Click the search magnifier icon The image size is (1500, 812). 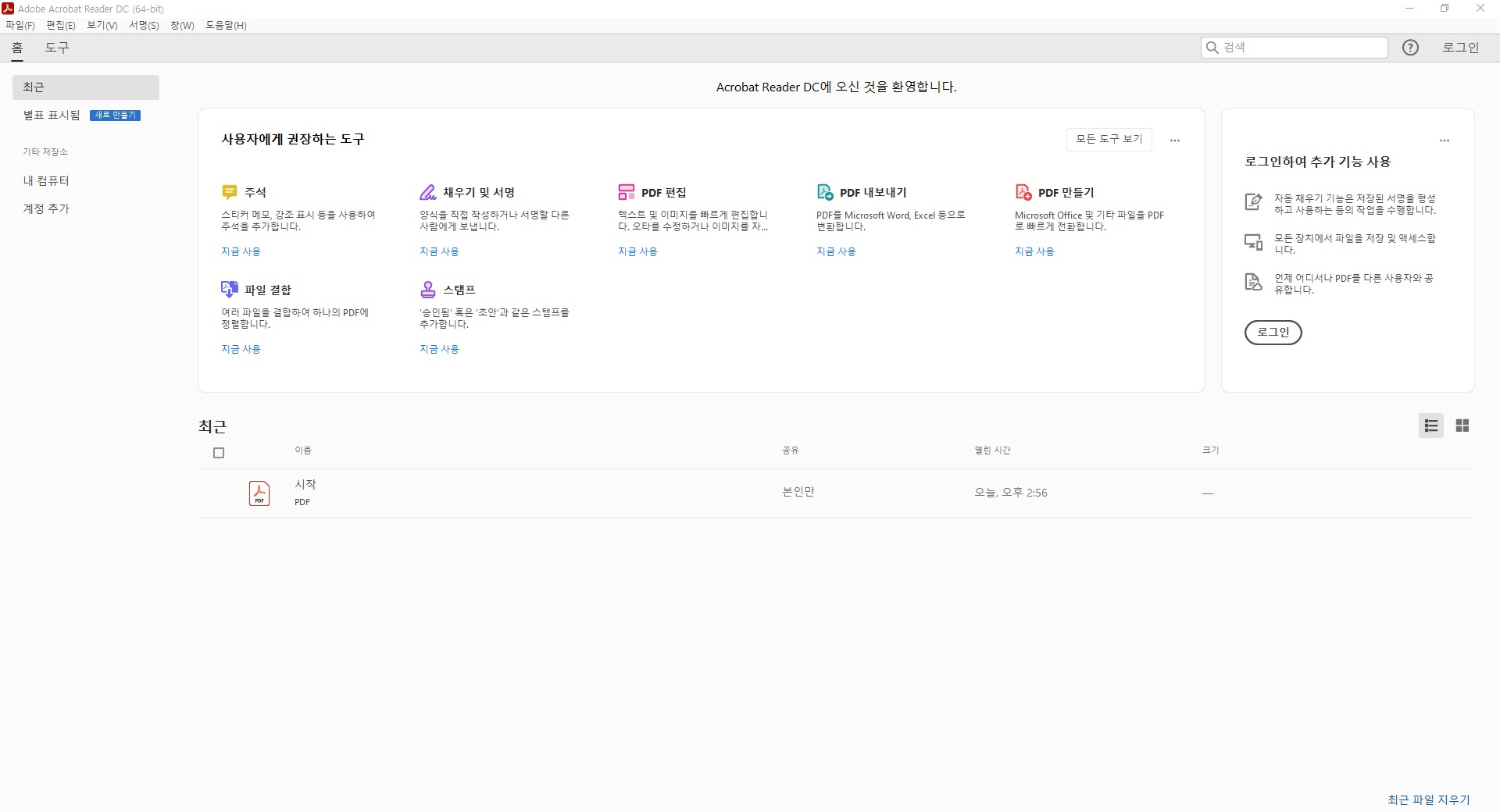(x=1212, y=48)
